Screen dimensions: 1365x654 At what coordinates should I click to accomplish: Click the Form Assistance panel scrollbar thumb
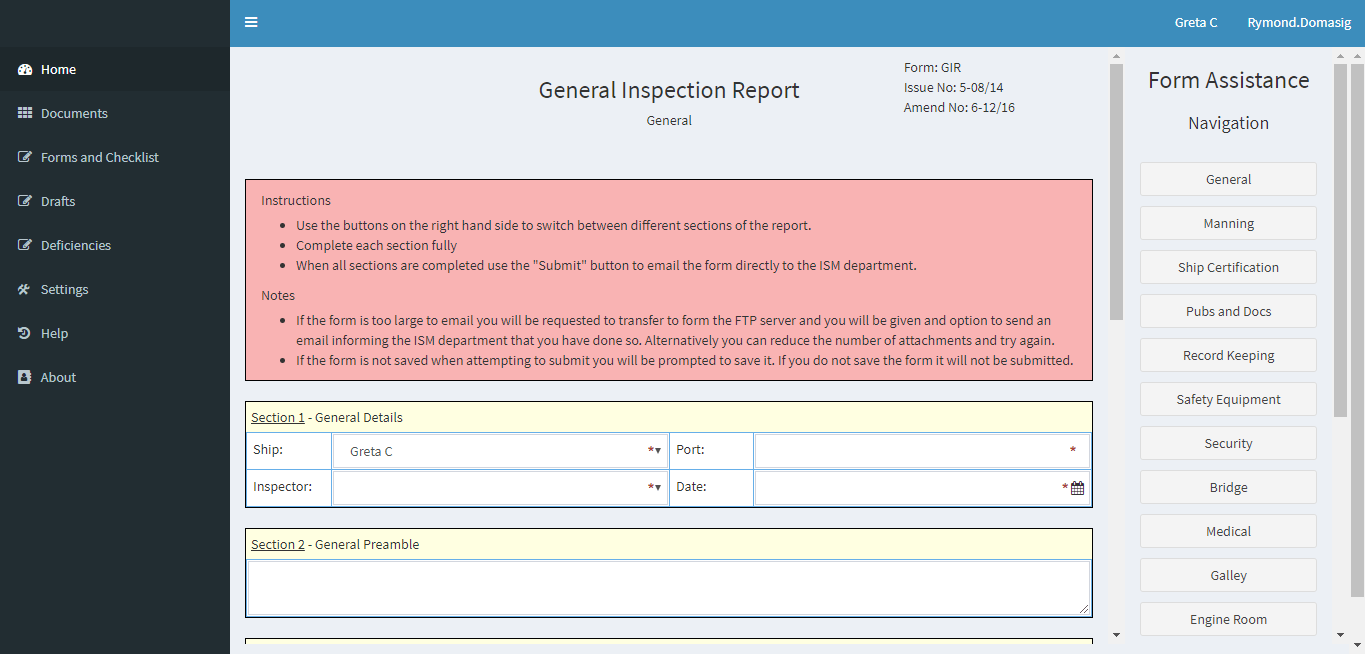point(1341,240)
